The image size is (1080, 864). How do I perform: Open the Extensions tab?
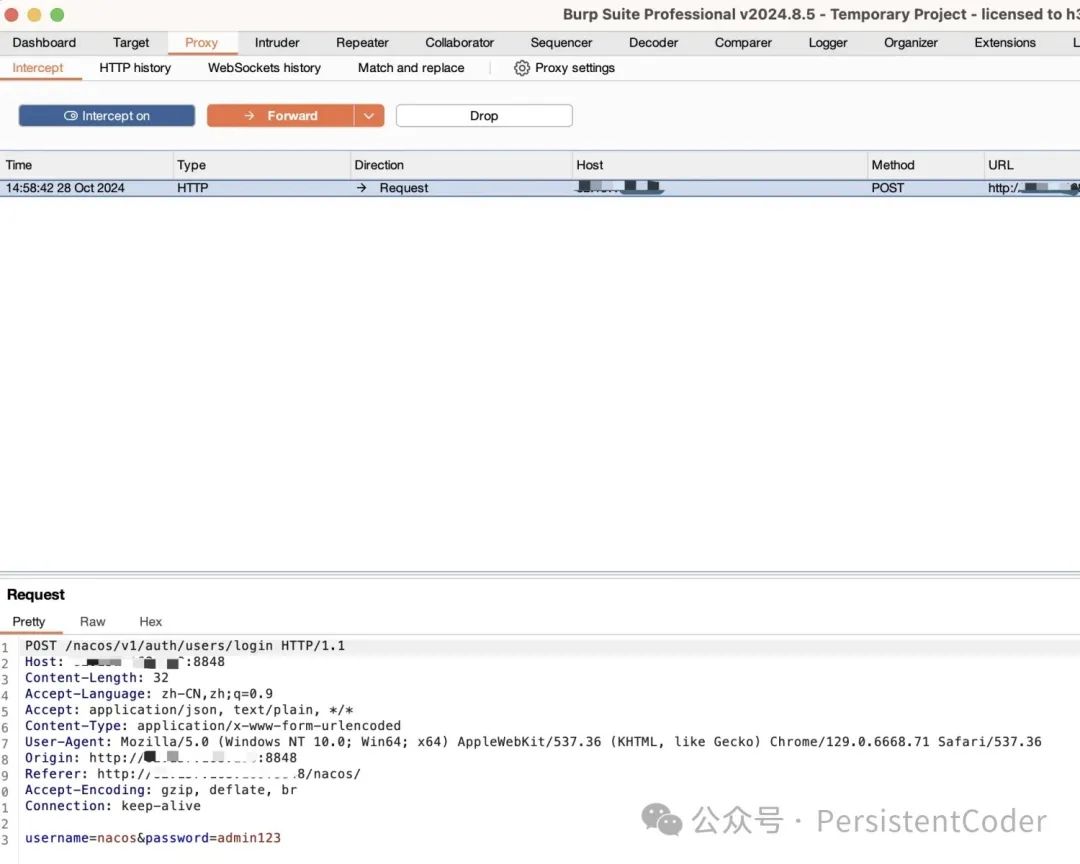[1005, 43]
